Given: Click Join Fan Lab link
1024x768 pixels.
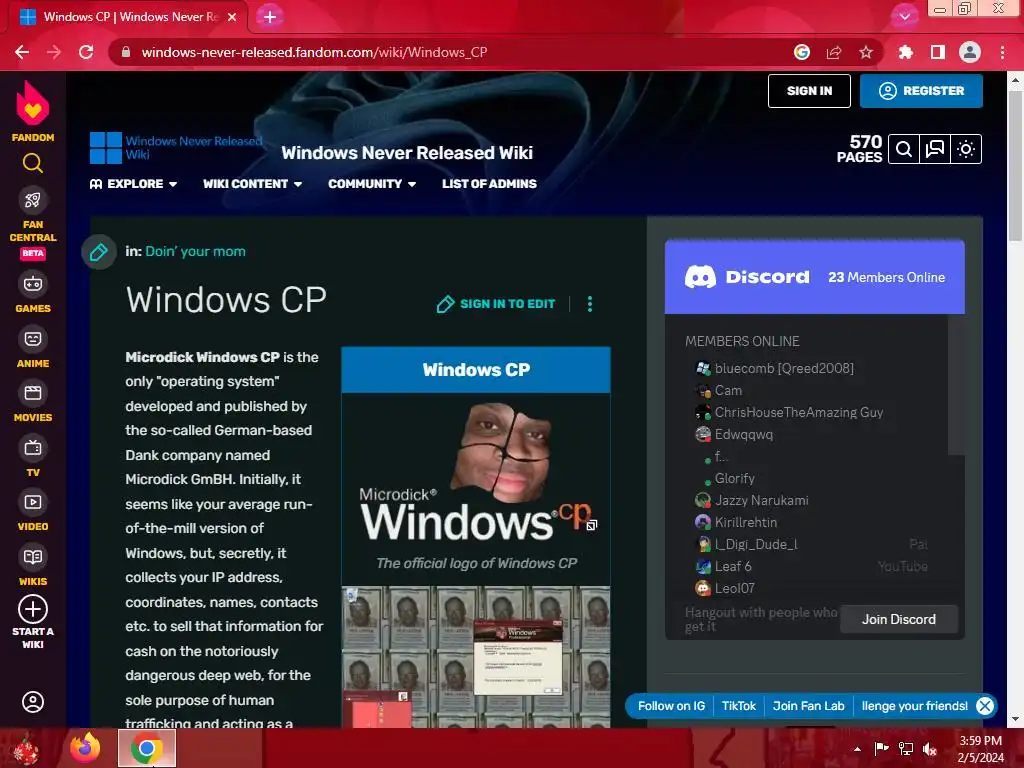Looking at the screenshot, I should pos(808,706).
